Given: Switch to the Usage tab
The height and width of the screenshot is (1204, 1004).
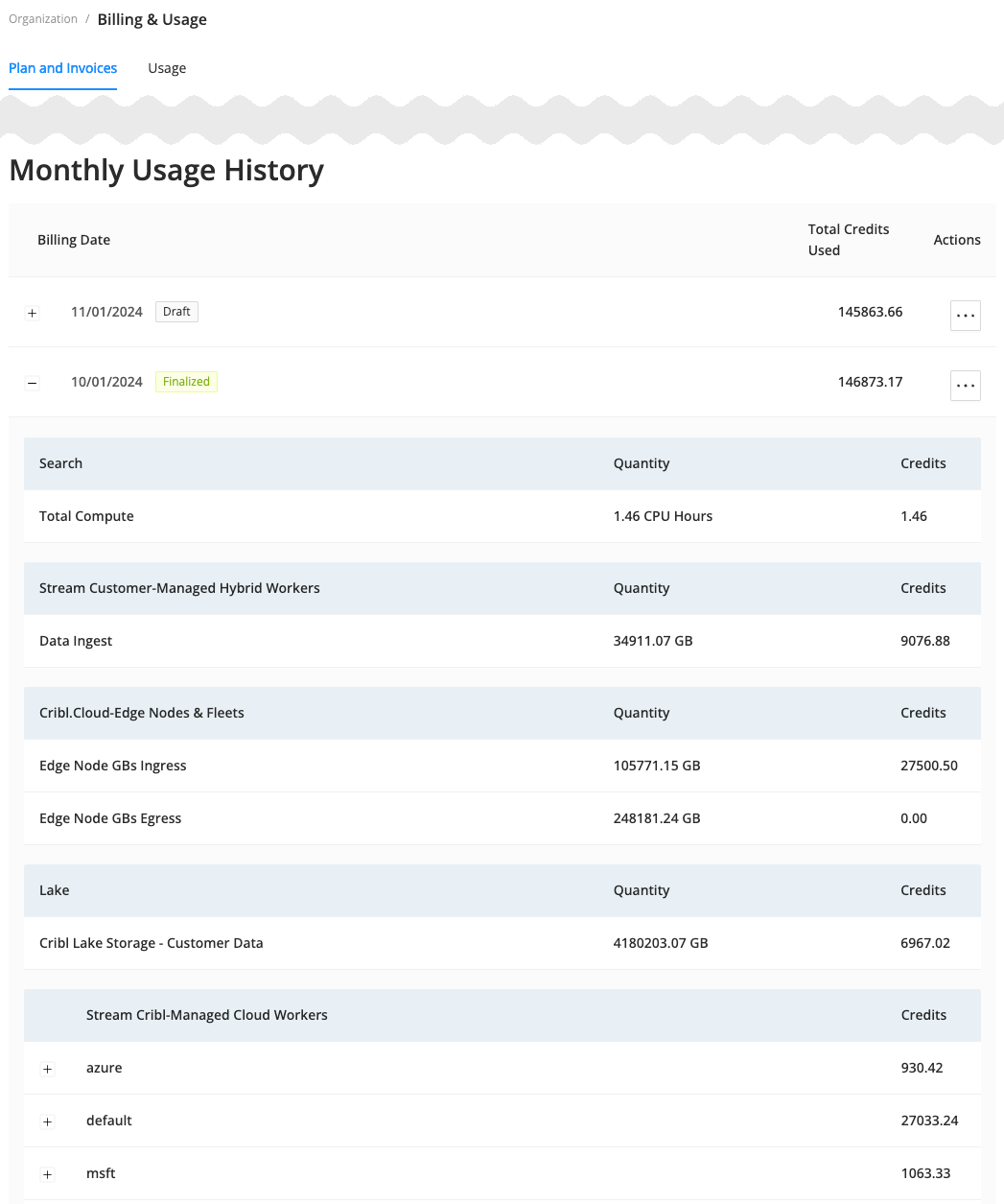Looking at the screenshot, I should coord(167,68).
